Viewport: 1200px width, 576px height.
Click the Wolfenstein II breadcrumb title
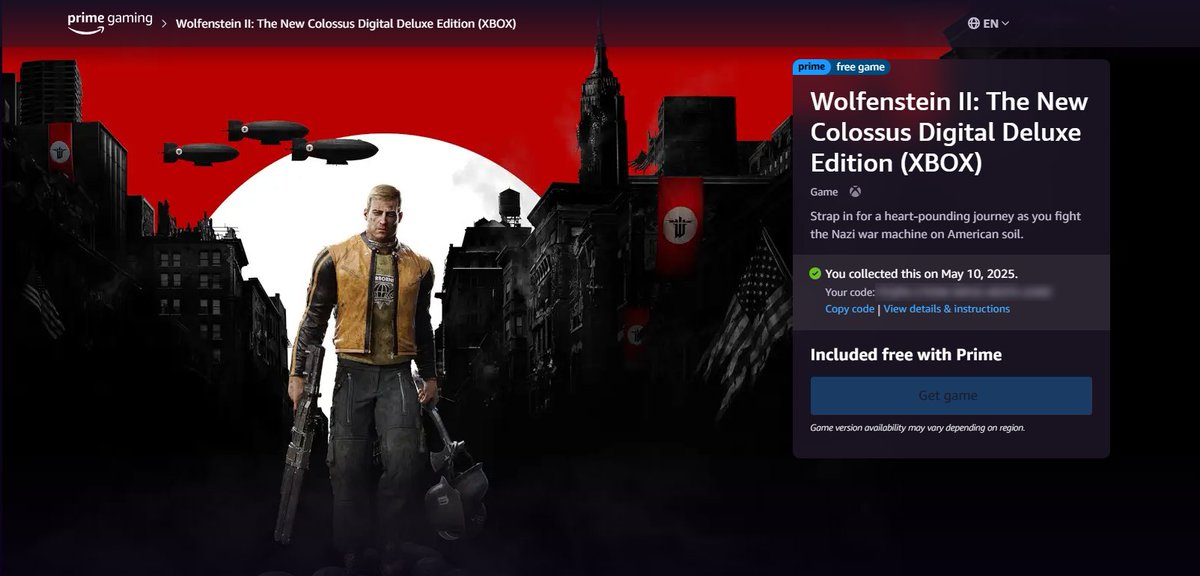click(x=346, y=23)
